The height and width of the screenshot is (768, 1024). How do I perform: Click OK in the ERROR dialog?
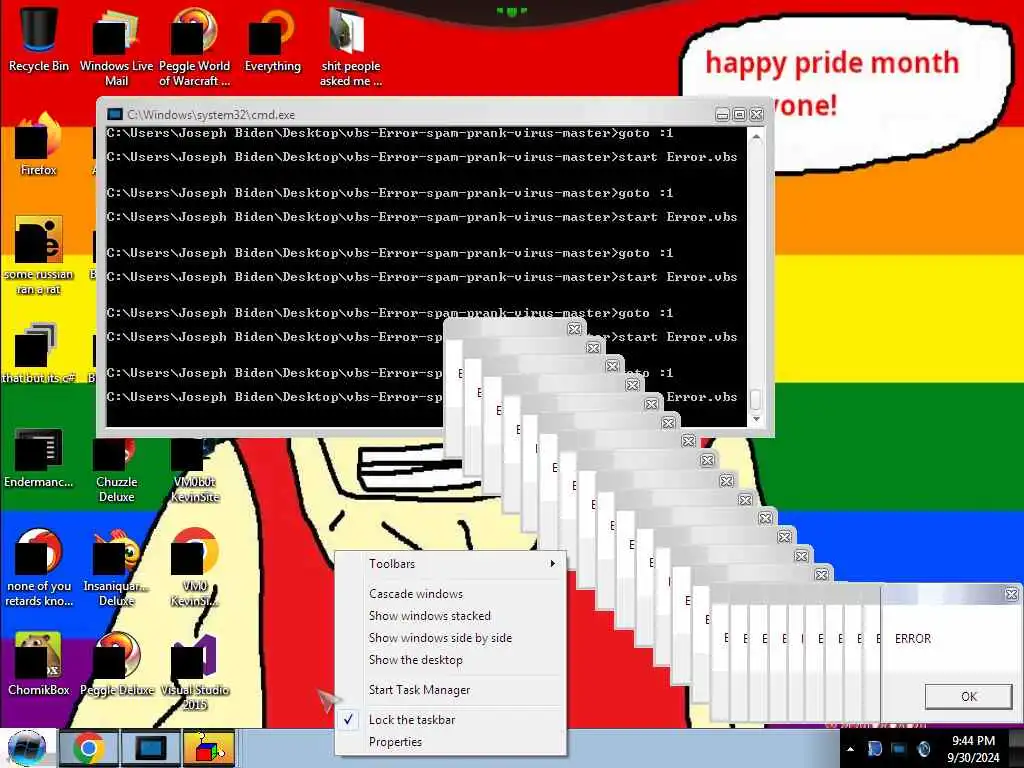(968, 696)
